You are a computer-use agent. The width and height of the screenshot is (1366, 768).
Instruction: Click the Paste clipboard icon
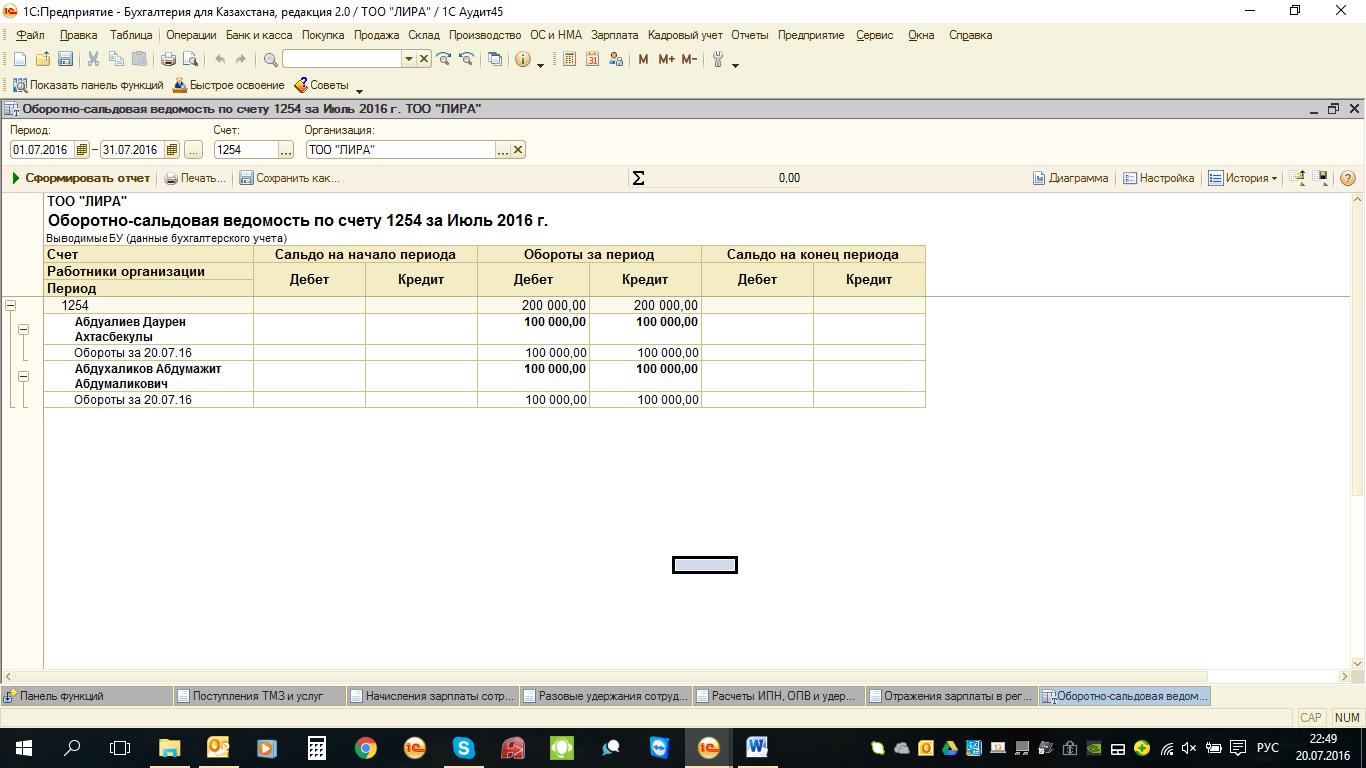tap(139, 59)
